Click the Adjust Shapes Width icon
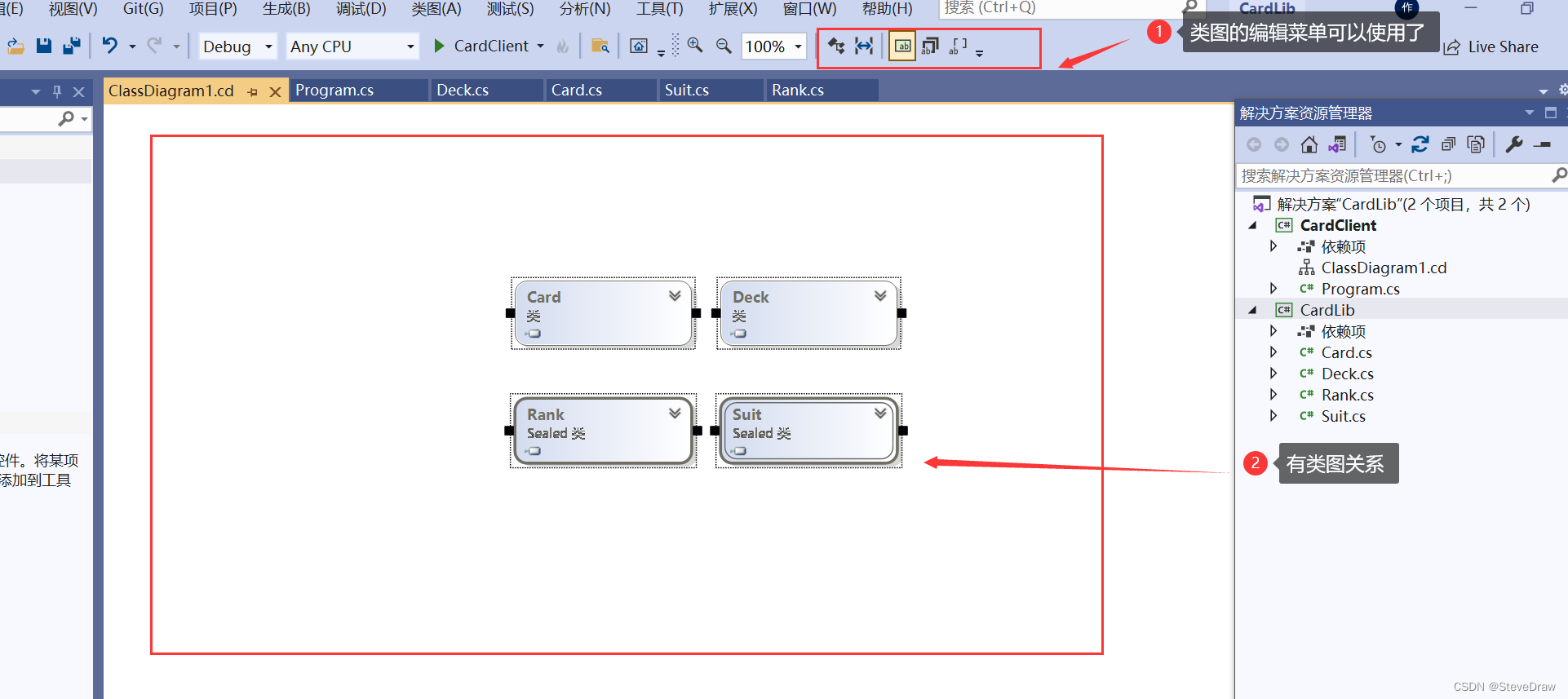1568x699 pixels. click(x=864, y=46)
